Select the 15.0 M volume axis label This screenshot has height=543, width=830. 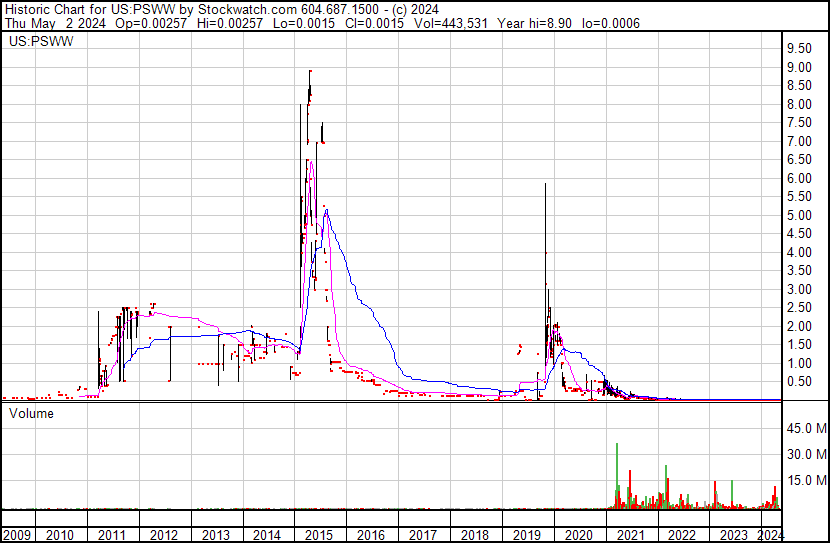(x=806, y=480)
